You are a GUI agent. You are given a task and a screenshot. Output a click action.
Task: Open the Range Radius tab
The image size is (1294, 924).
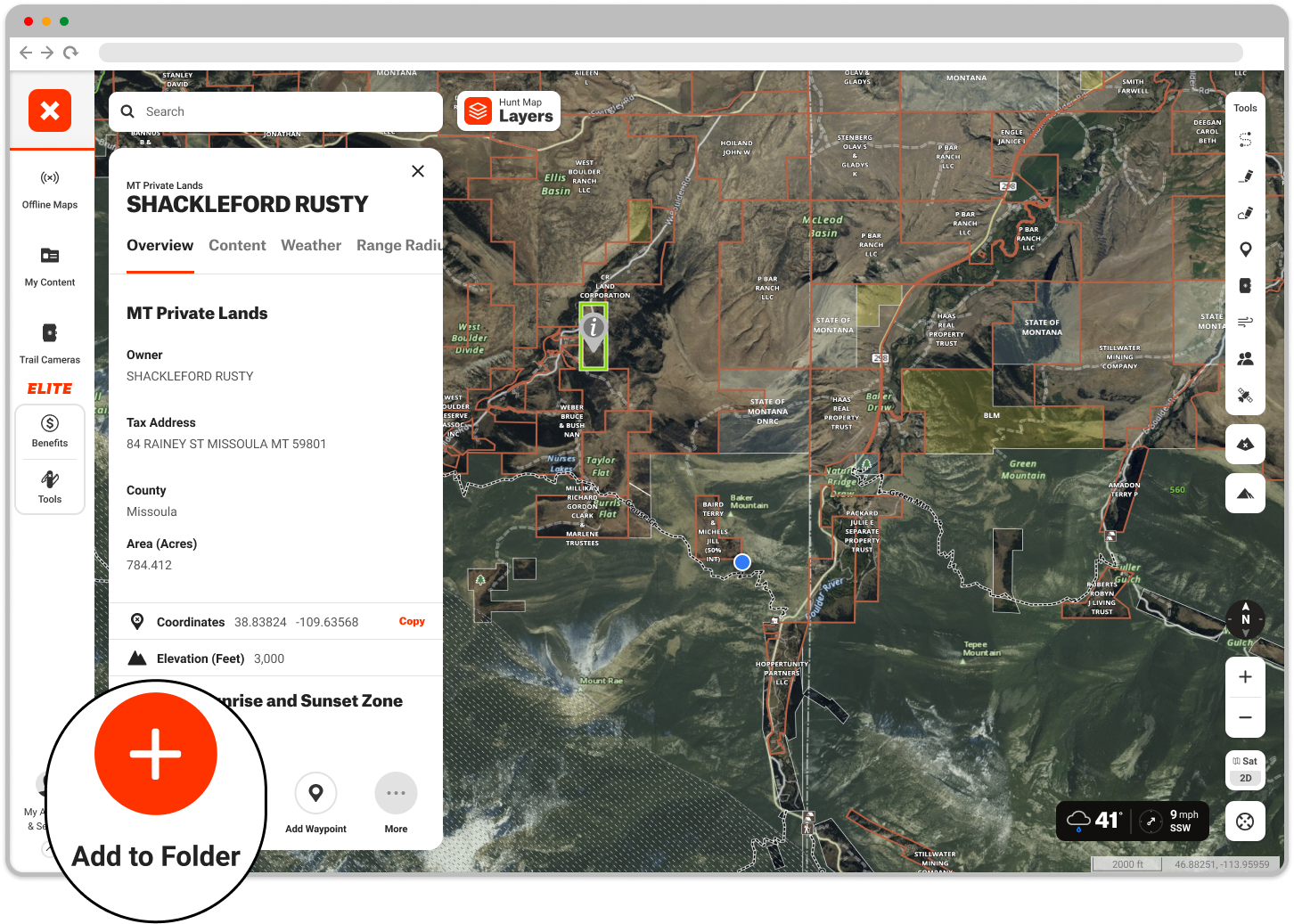399,245
